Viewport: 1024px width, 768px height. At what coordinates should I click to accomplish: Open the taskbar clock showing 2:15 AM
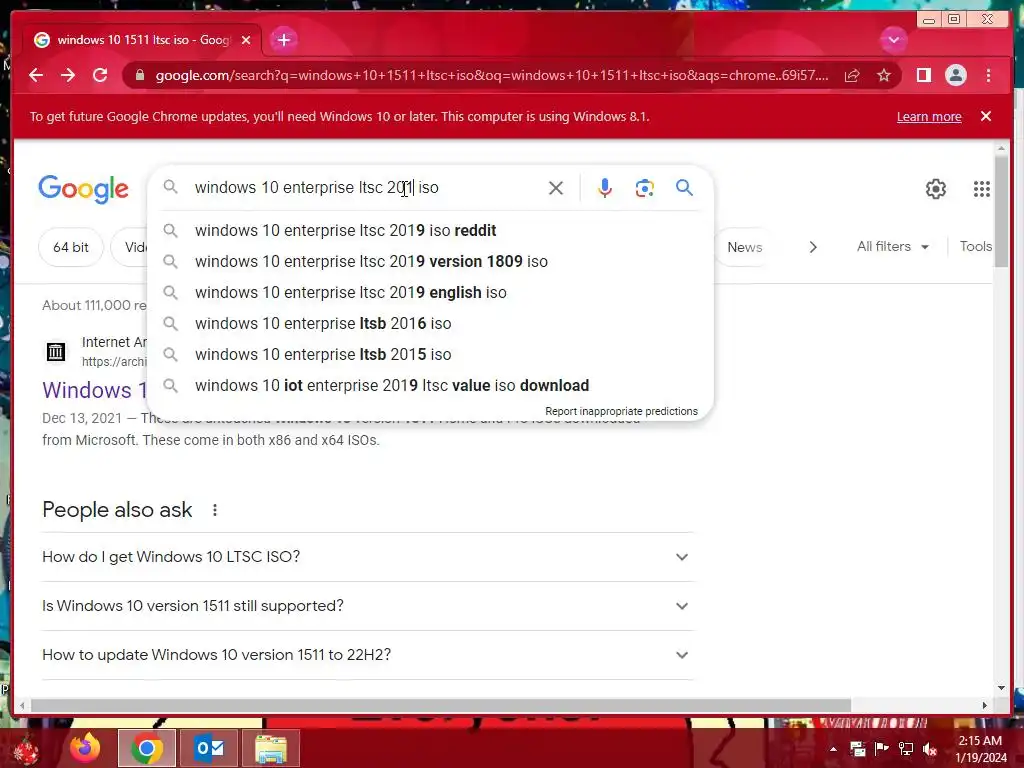[x=980, y=749]
